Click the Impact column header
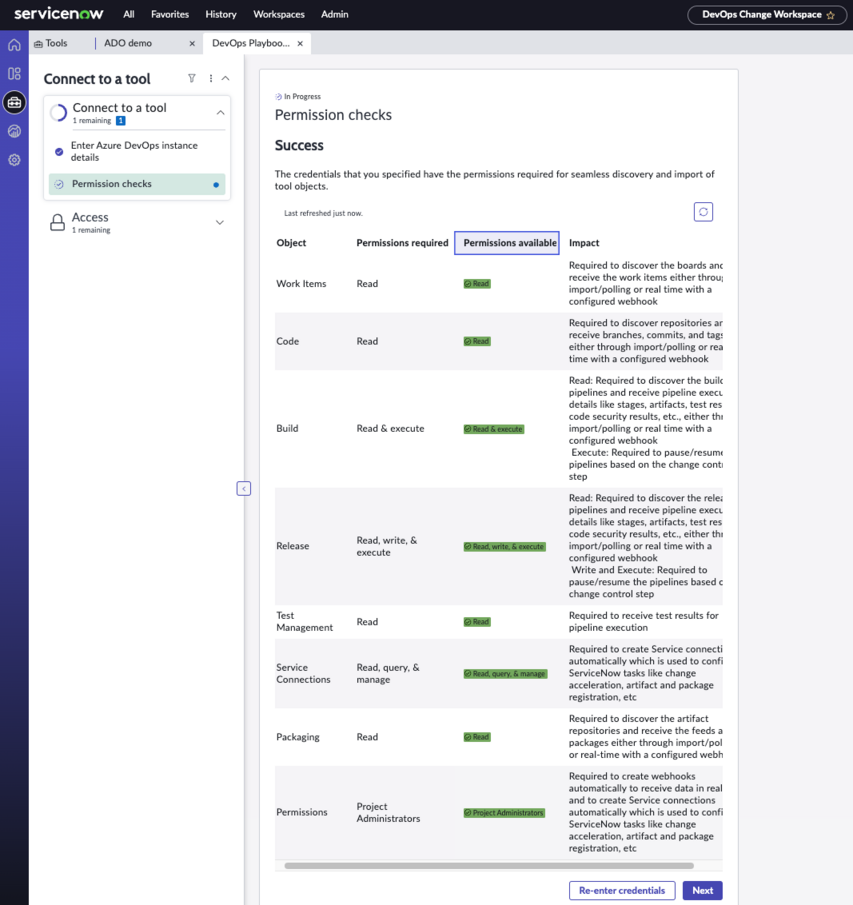Viewport: 853px width, 905px height. click(x=584, y=243)
